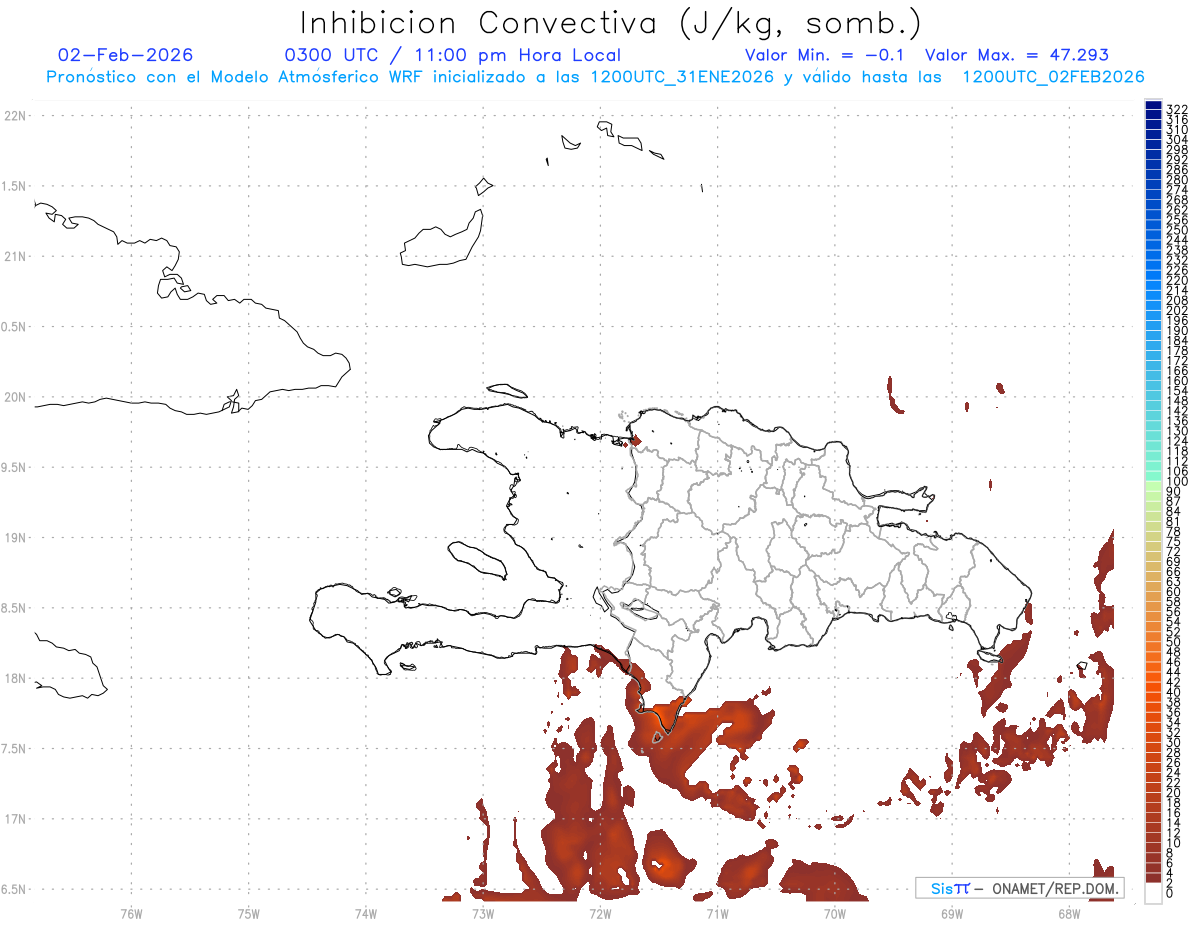Click the "7.5N" latitude label

coord(14,749)
